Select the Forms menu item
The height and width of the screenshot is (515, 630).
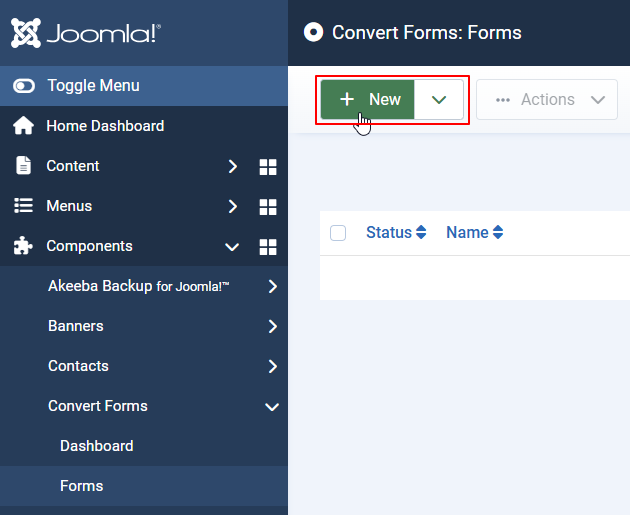click(81, 486)
